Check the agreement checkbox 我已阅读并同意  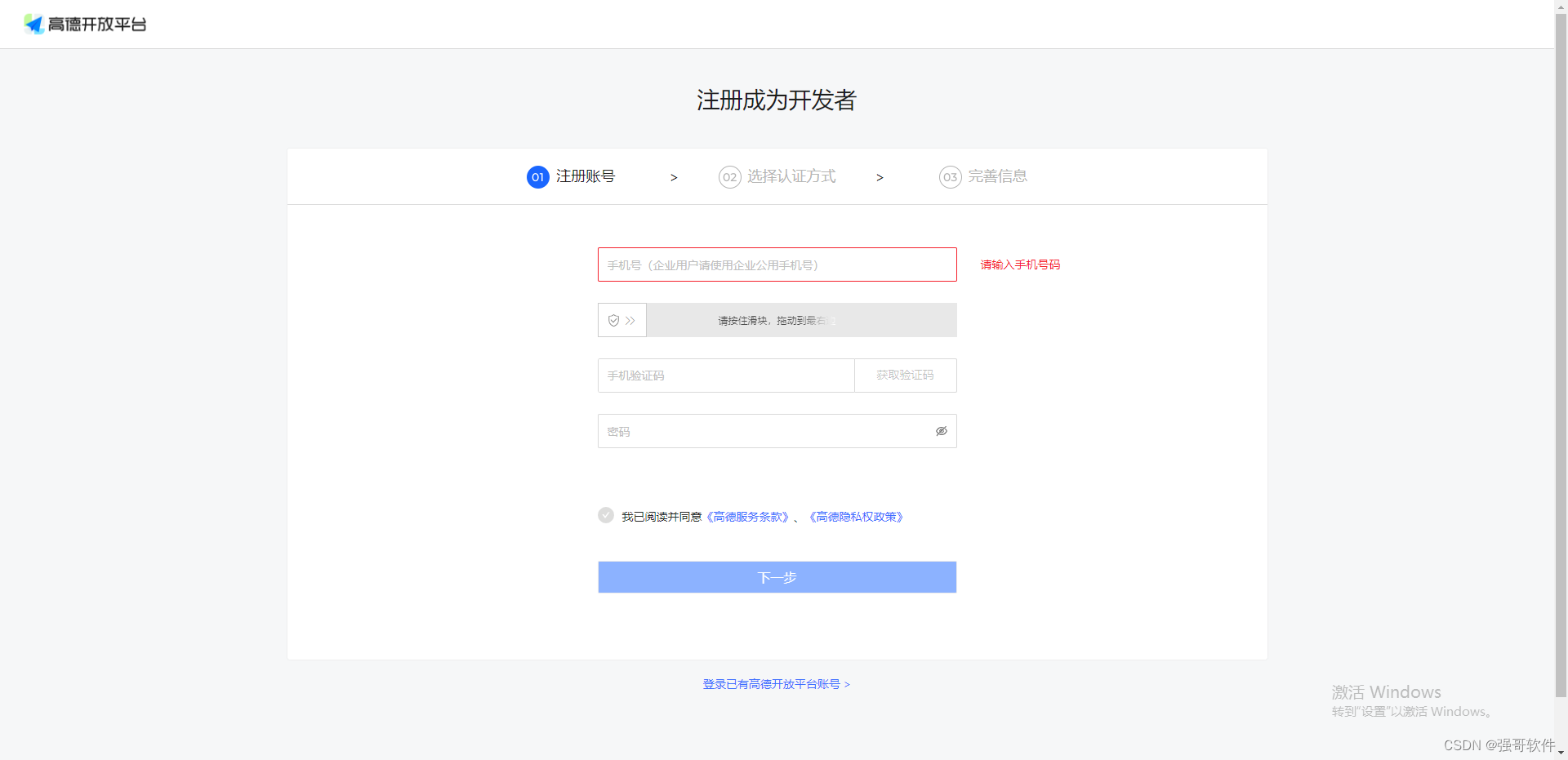(606, 515)
